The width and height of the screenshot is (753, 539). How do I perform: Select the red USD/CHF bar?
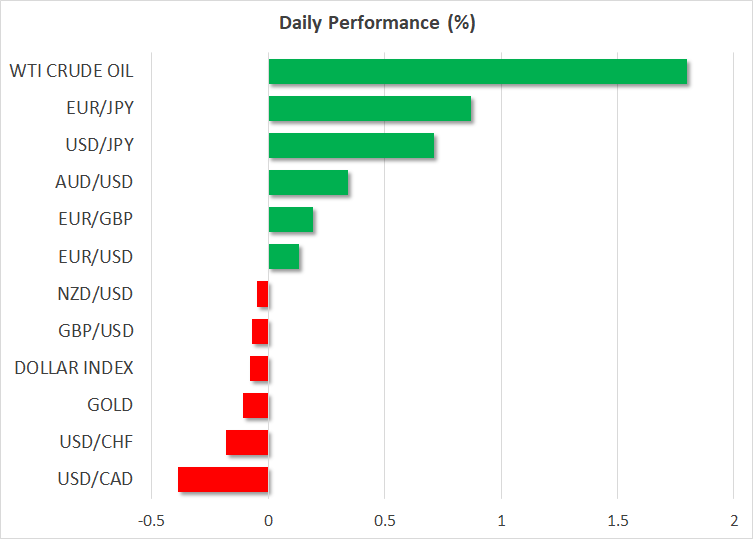247,442
